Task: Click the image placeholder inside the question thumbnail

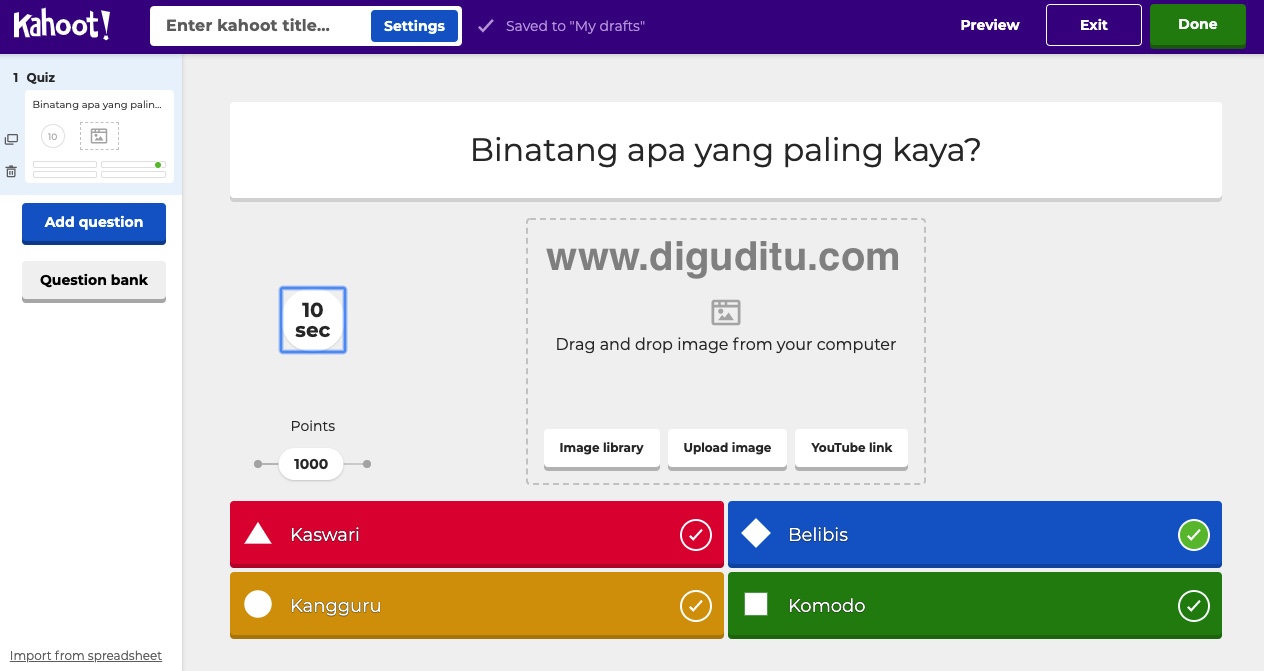Action: (99, 135)
